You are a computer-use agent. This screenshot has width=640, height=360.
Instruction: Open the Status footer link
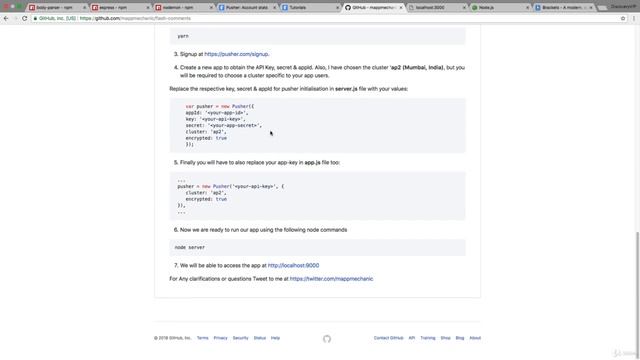260,338
